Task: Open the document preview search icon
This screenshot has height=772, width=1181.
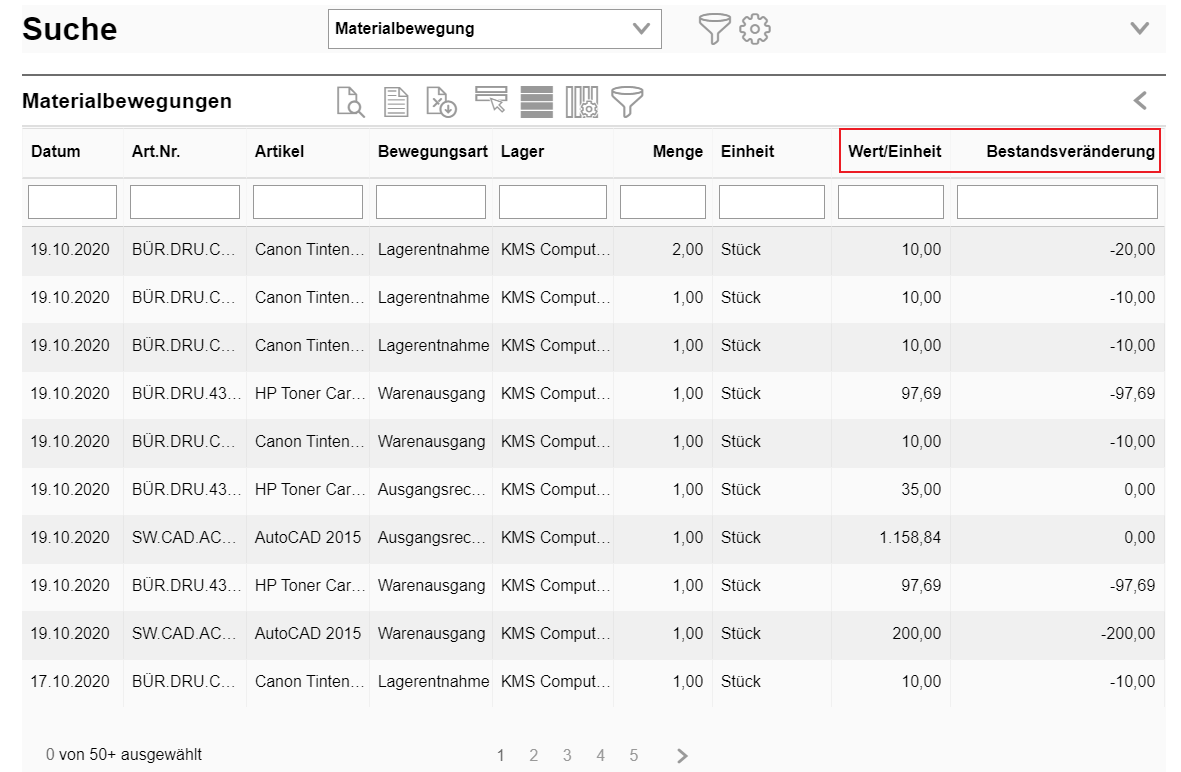Action: (x=350, y=101)
